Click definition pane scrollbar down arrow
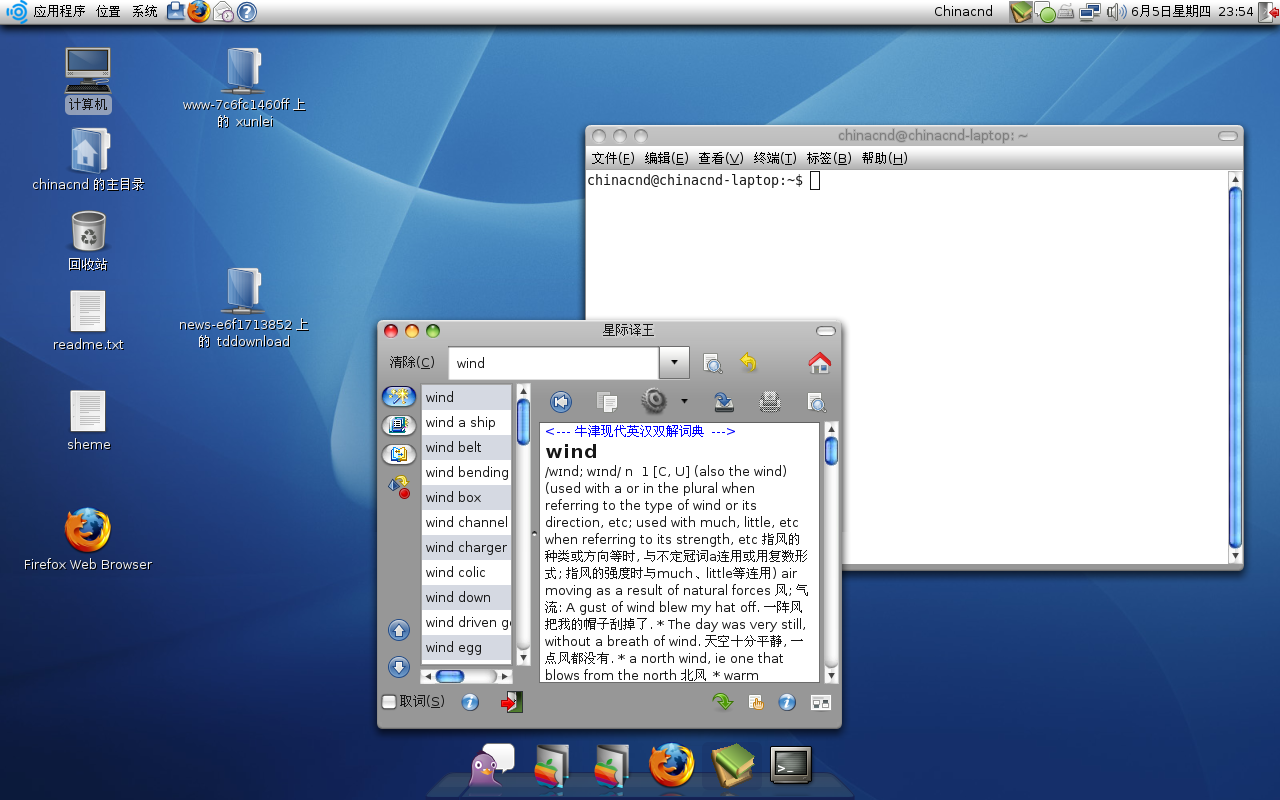This screenshot has width=1280, height=800. pos(831,676)
